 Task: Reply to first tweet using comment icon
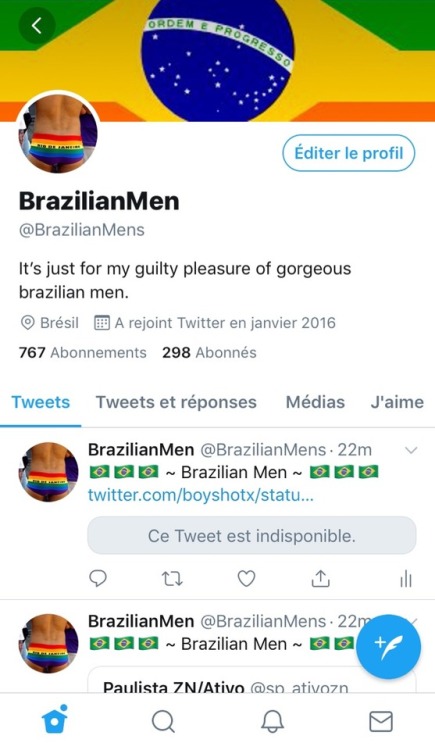98,579
